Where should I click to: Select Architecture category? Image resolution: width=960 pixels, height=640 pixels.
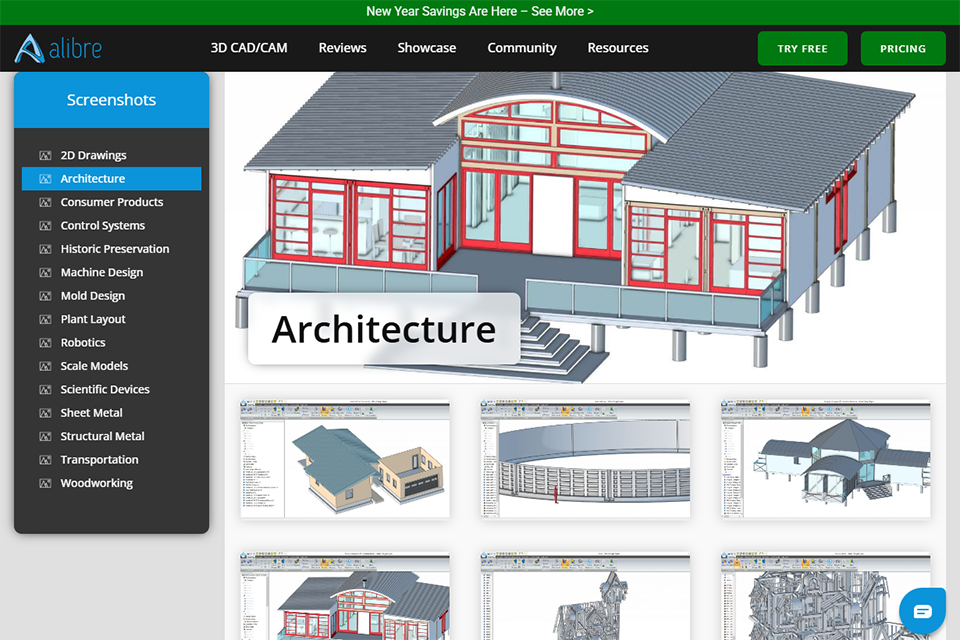click(x=111, y=179)
